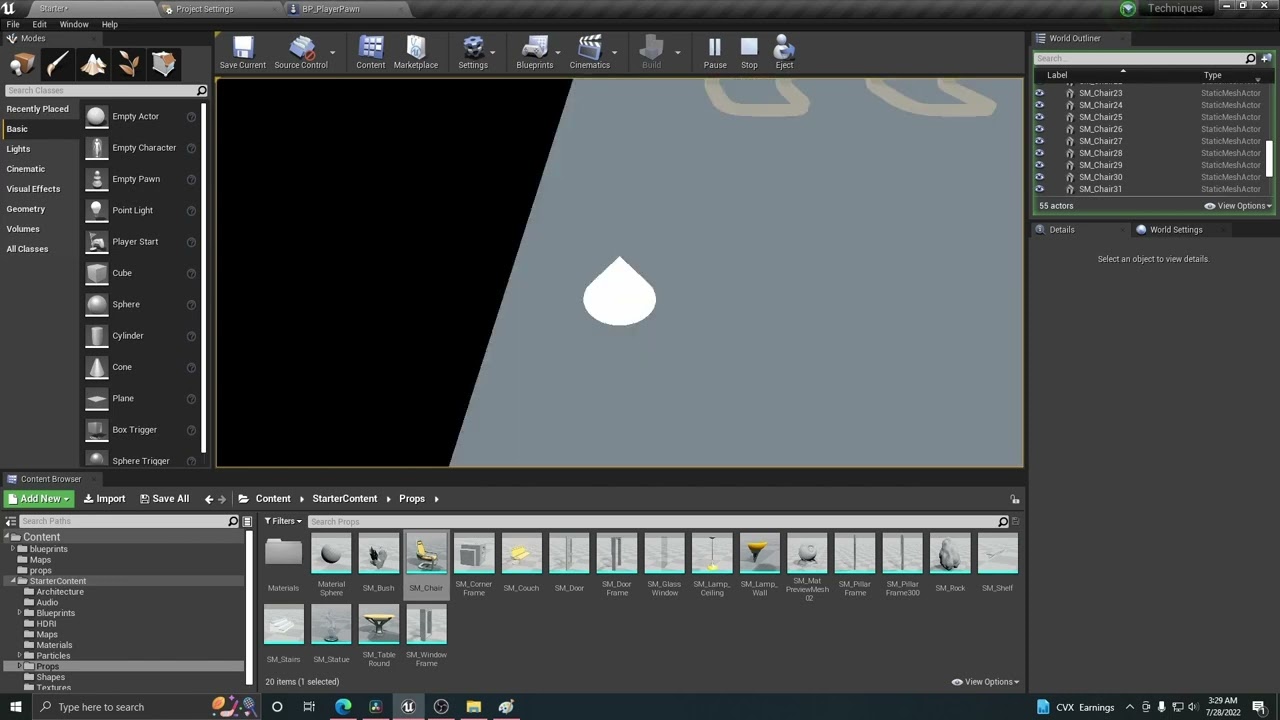This screenshot has height=720, width=1280.
Task: Select the SM_Rock asset thumbnail
Action: pyautogui.click(x=950, y=555)
